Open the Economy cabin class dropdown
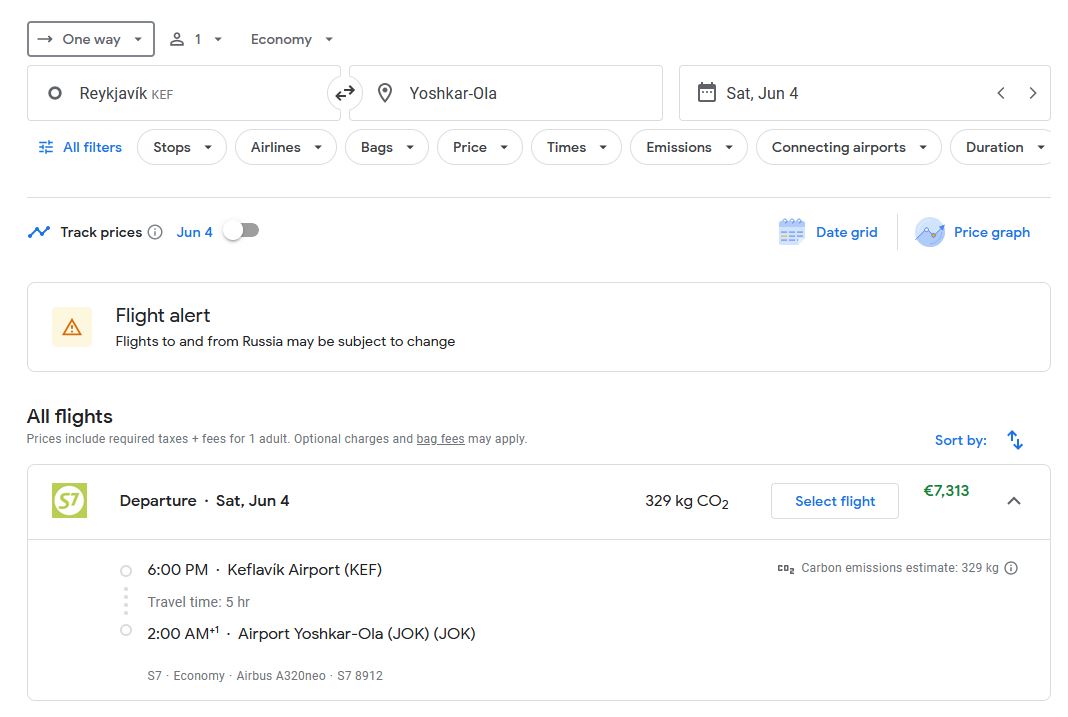Viewport: 1068px width, 717px height. [292, 39]
